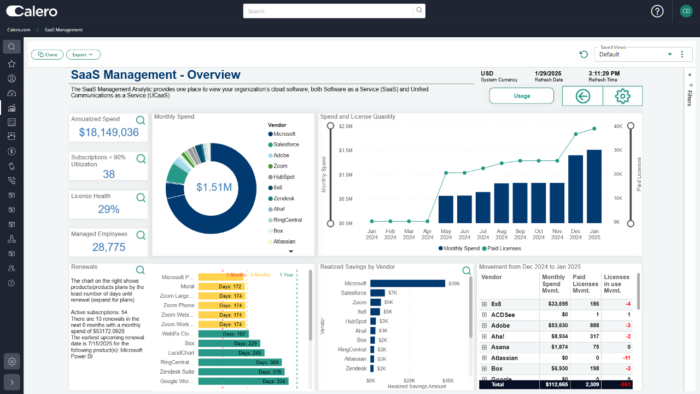Click the donut chart $1.51M center
Viewport: 700px width, 394px height.
pyautogui.click(x=214, y=187)
